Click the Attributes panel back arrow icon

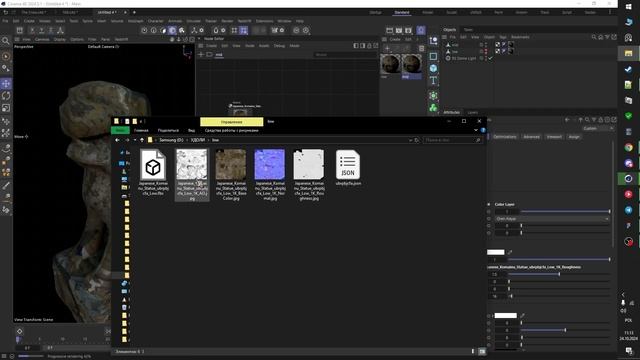click(x=567, y=120)
